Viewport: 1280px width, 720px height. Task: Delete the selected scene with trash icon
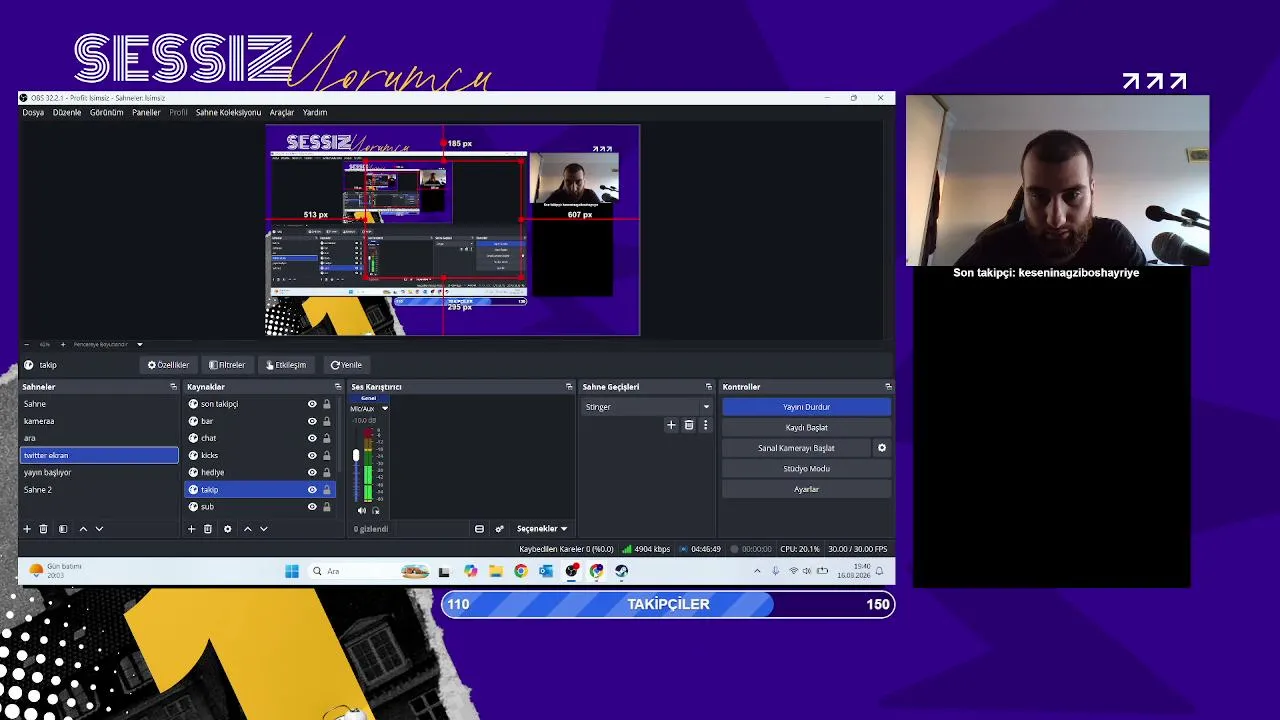[44, 529]
